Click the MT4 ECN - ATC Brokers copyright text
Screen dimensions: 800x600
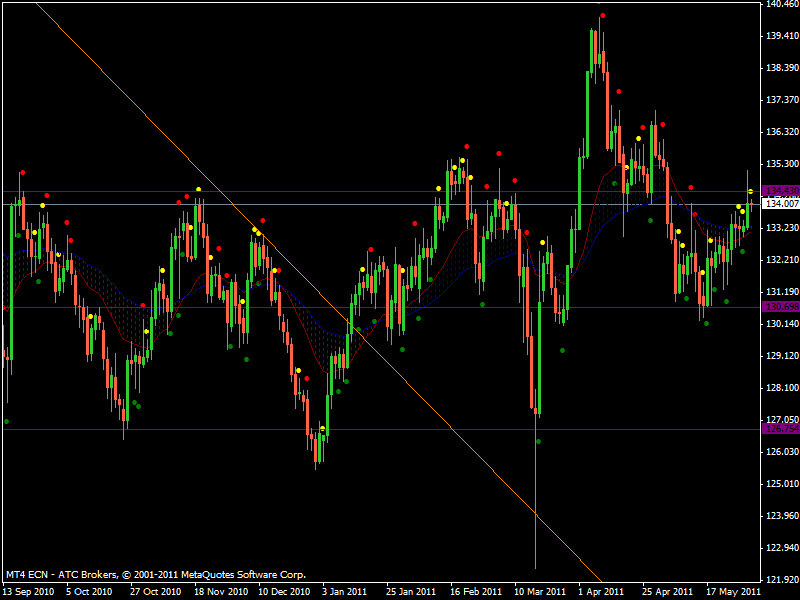tap(156, 574)
